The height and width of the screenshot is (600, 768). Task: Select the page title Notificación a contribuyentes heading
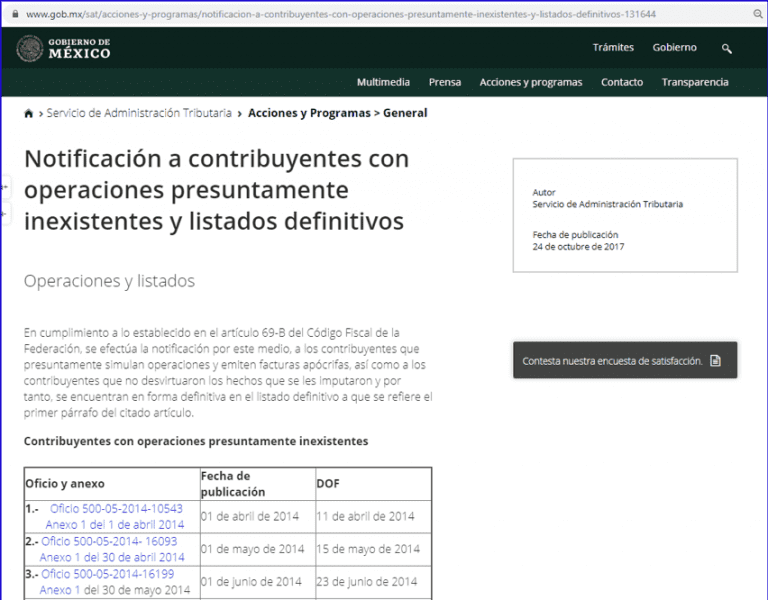216,190
